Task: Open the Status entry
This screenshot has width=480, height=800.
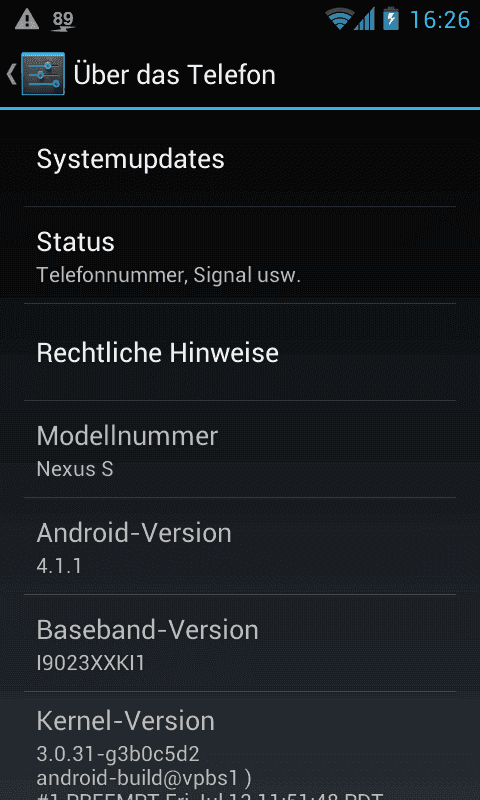Action: click(x=240, y=255)
